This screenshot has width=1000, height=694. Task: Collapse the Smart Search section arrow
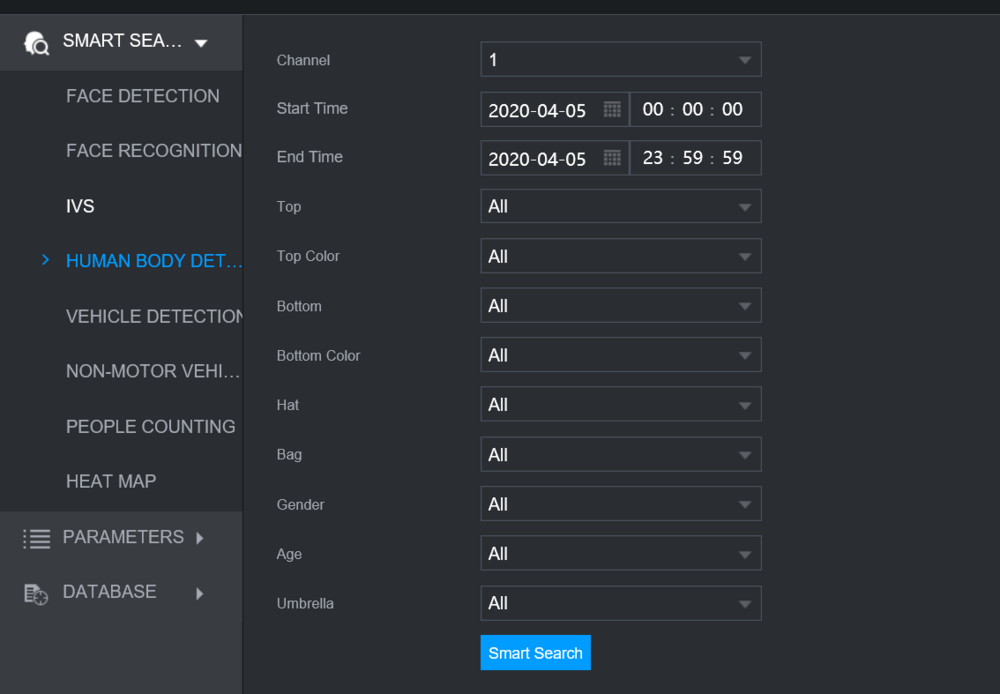[201, 43]
